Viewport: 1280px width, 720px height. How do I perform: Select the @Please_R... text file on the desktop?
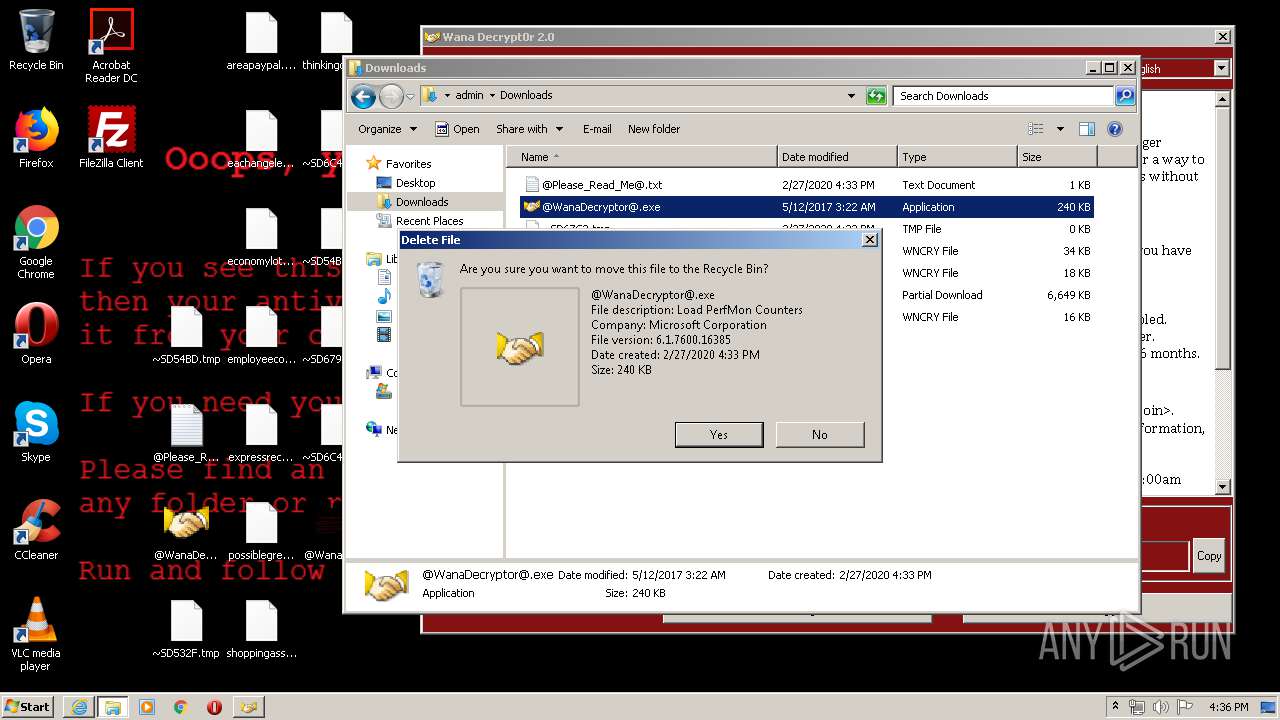pos(186,434)
